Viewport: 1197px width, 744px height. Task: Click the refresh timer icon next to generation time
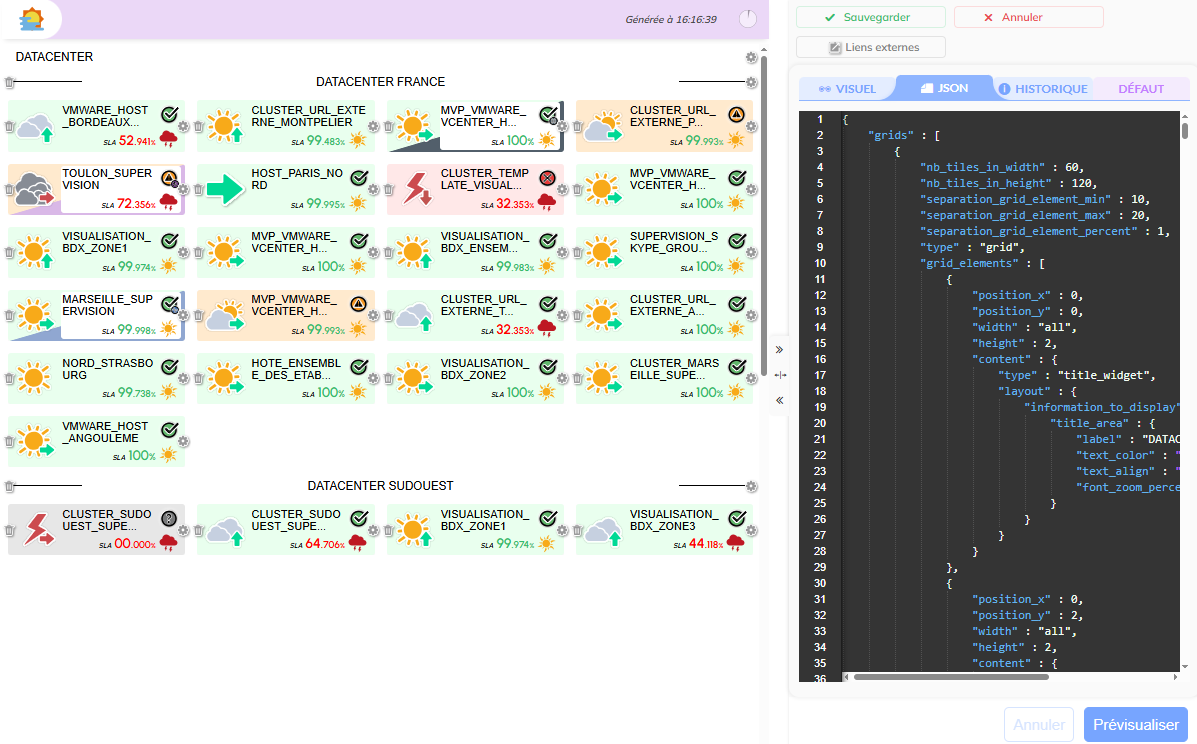pyautogui.click(x=748, y=19)
